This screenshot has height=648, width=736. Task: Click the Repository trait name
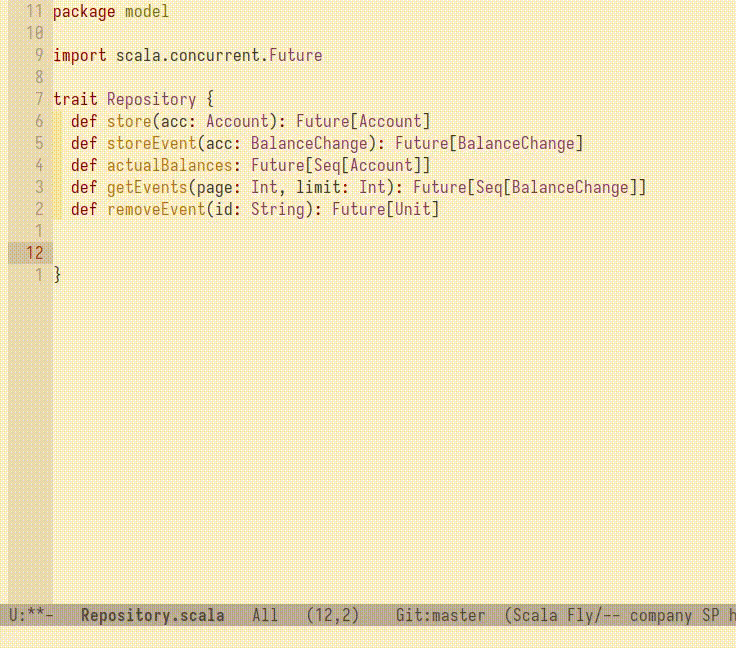point(151,100)
